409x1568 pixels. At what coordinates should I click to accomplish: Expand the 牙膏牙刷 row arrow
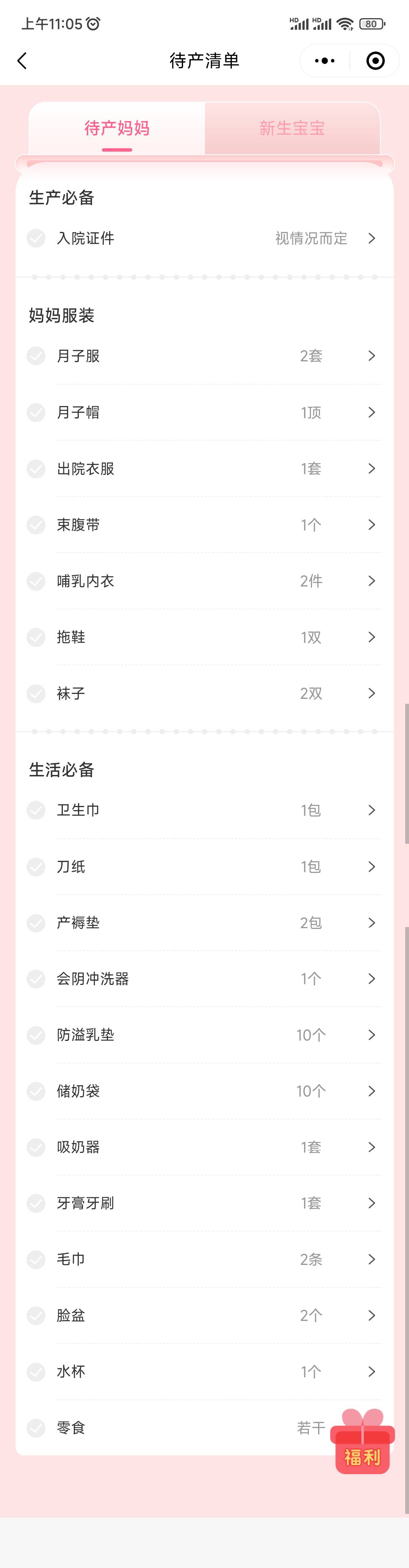click(x=371, y=1203)
